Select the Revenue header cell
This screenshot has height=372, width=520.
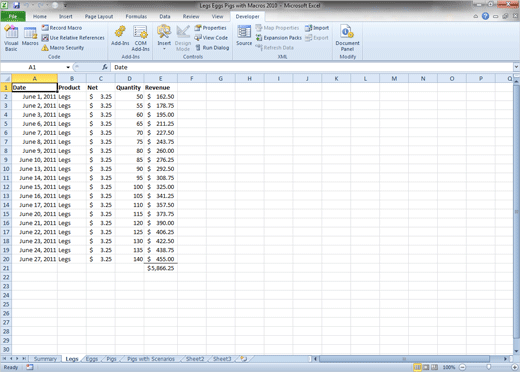161,88
